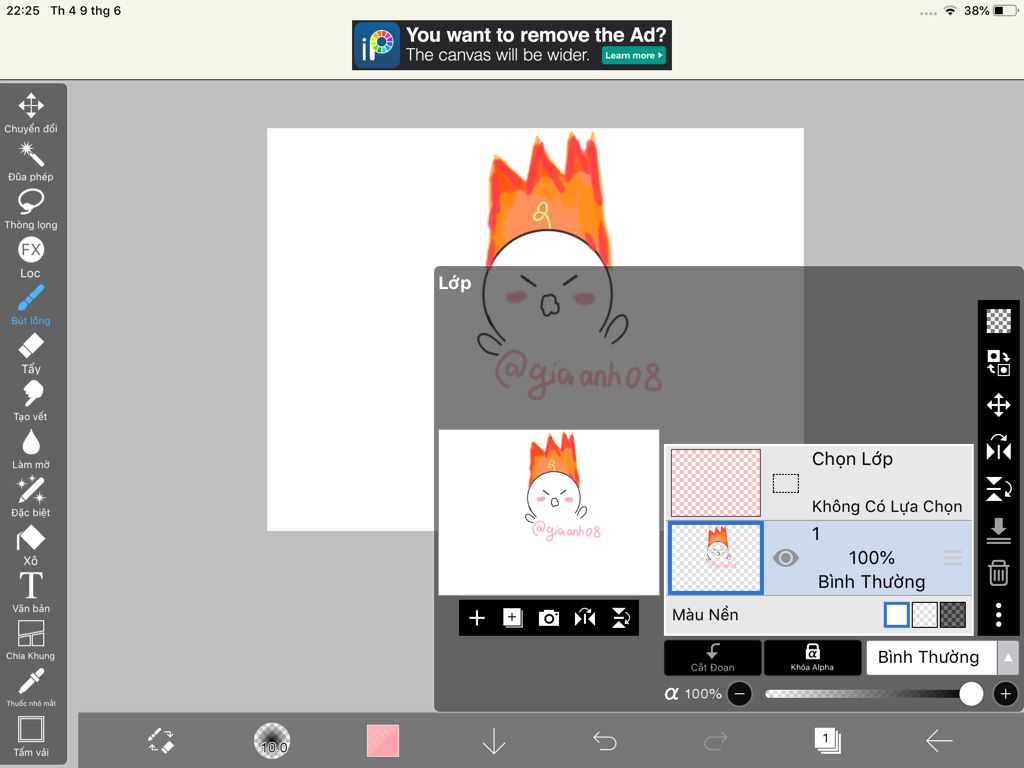Select light transparent checker background option

click(x=925, y=615)
